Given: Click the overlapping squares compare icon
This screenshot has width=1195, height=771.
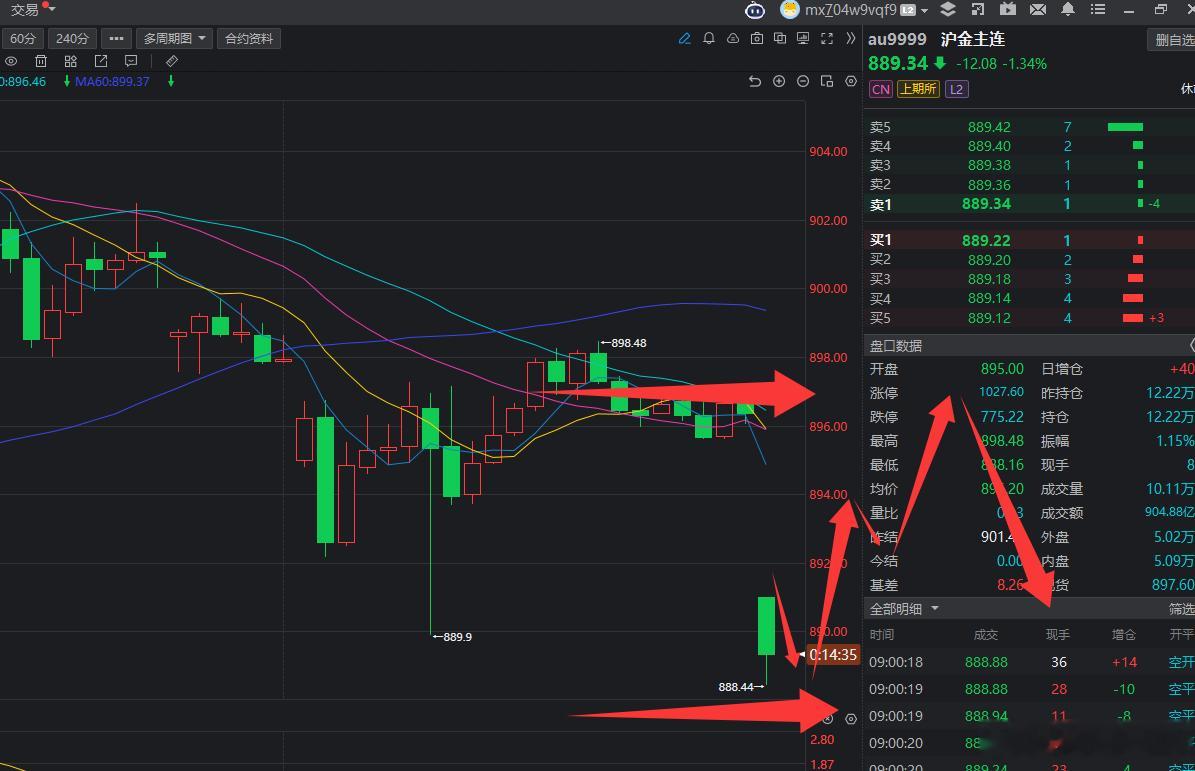Looking at the screenshot, I should pos(780,38).
